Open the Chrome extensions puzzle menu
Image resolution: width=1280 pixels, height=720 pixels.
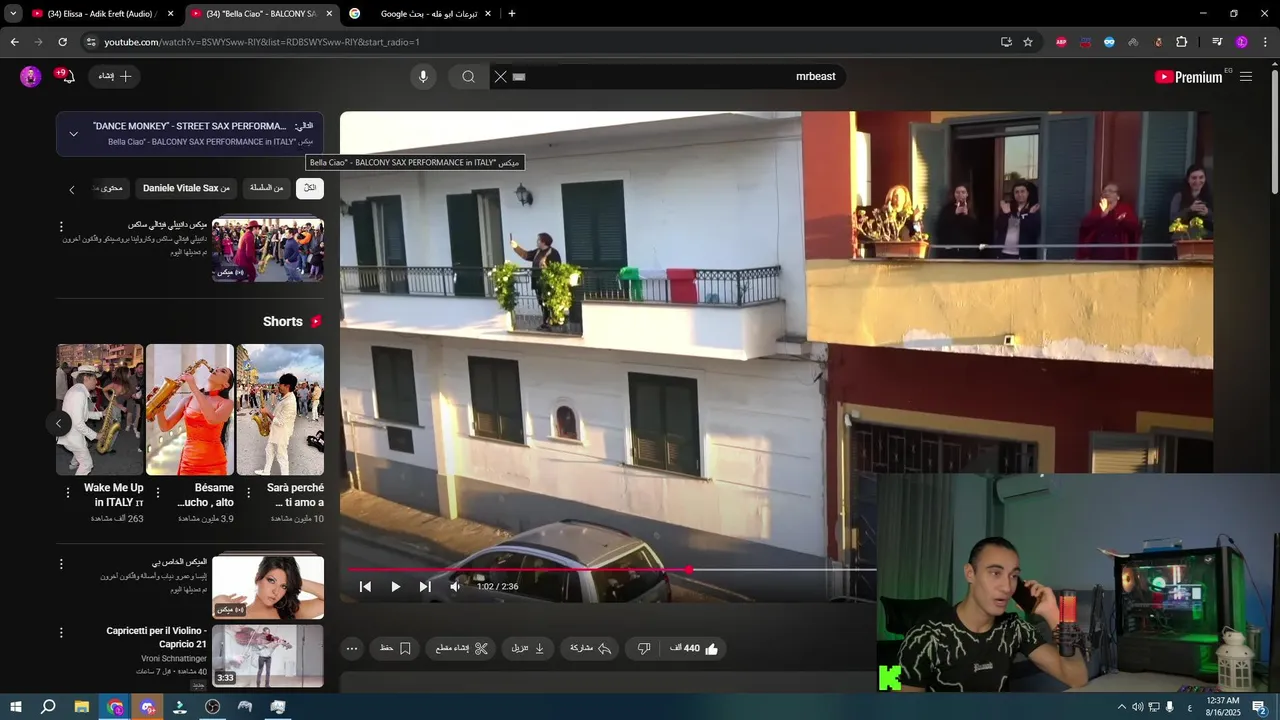pyautogui.click(x=1182, y=42)
